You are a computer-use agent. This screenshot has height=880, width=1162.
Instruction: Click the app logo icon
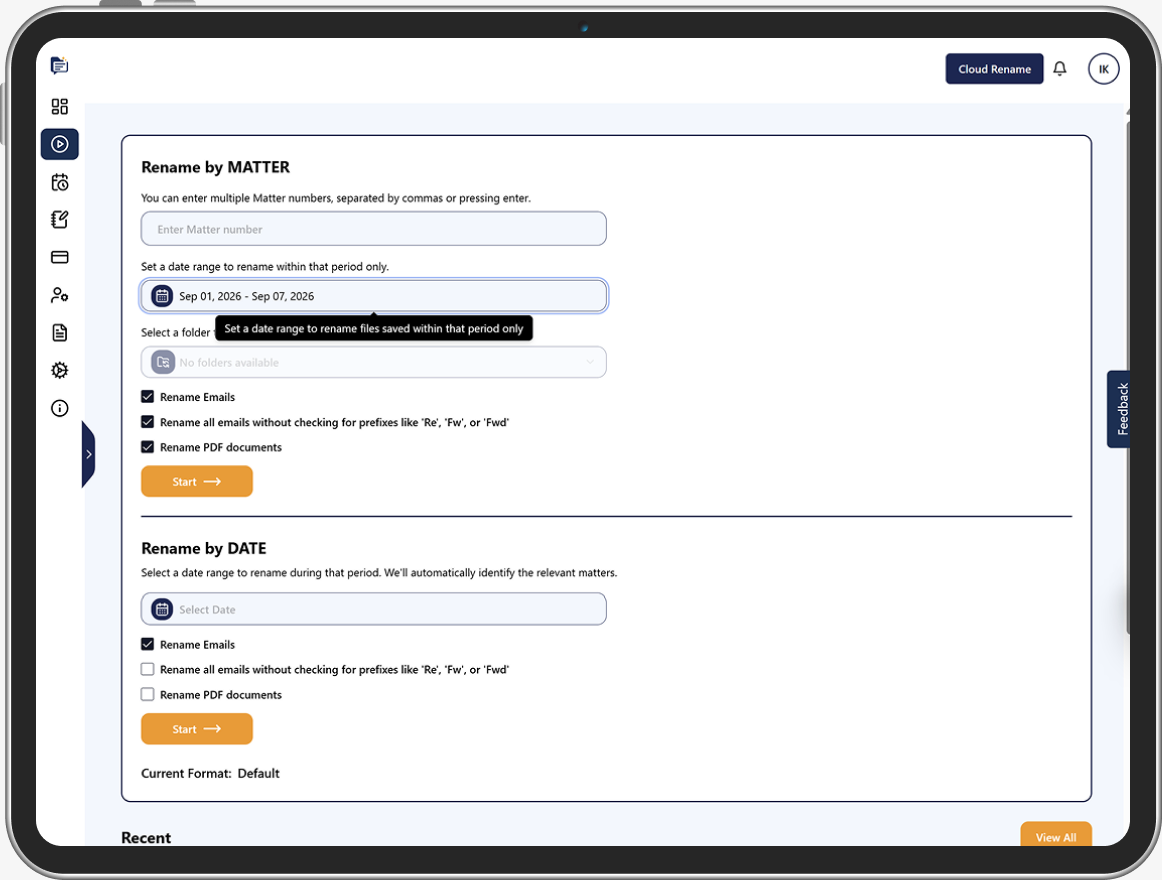(59, 66)
